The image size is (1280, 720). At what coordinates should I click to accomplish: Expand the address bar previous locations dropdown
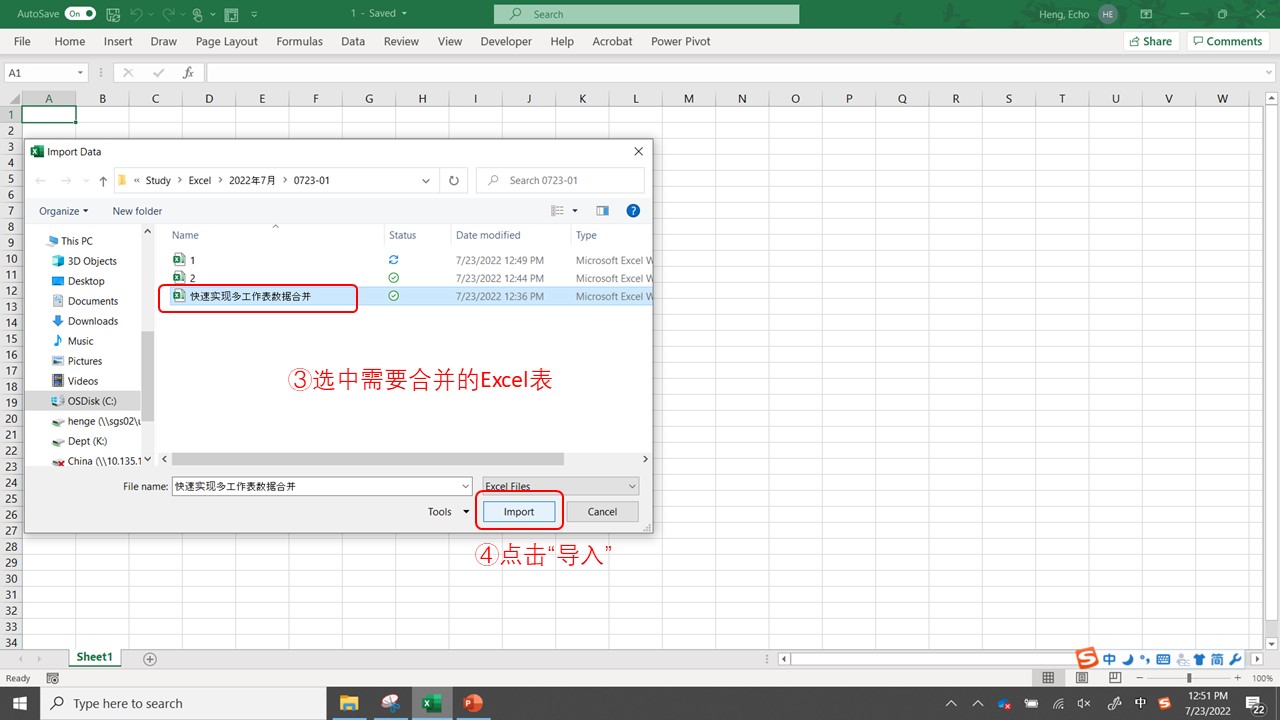(426, 181)
